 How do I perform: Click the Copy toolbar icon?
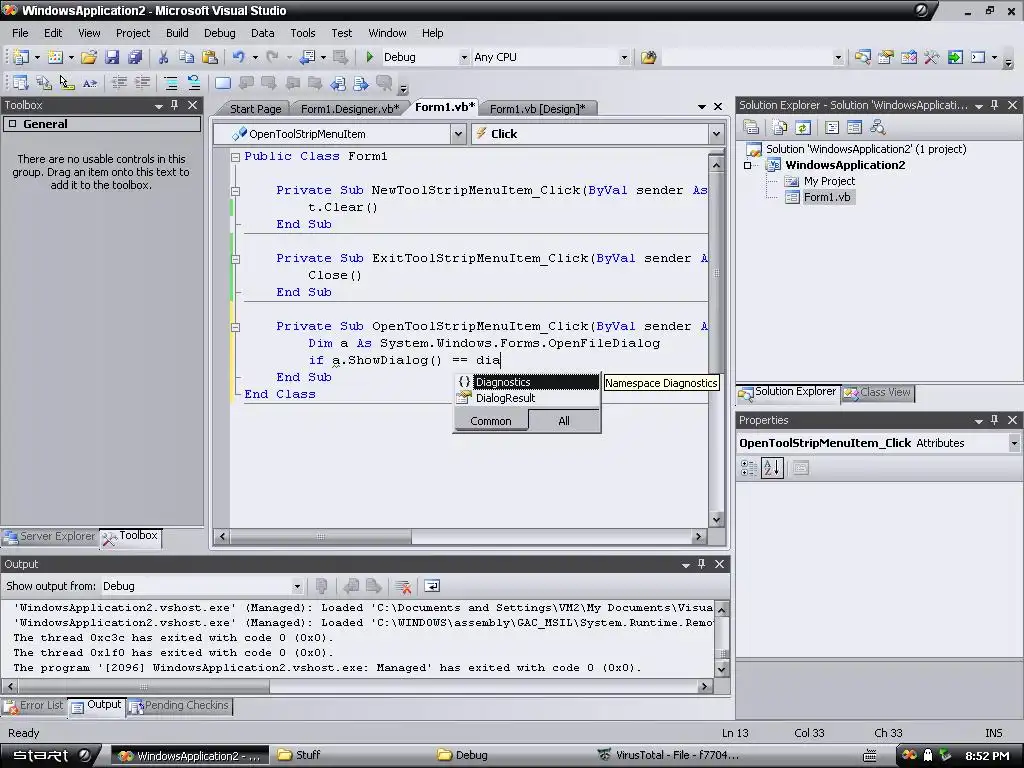coord(186,57)
